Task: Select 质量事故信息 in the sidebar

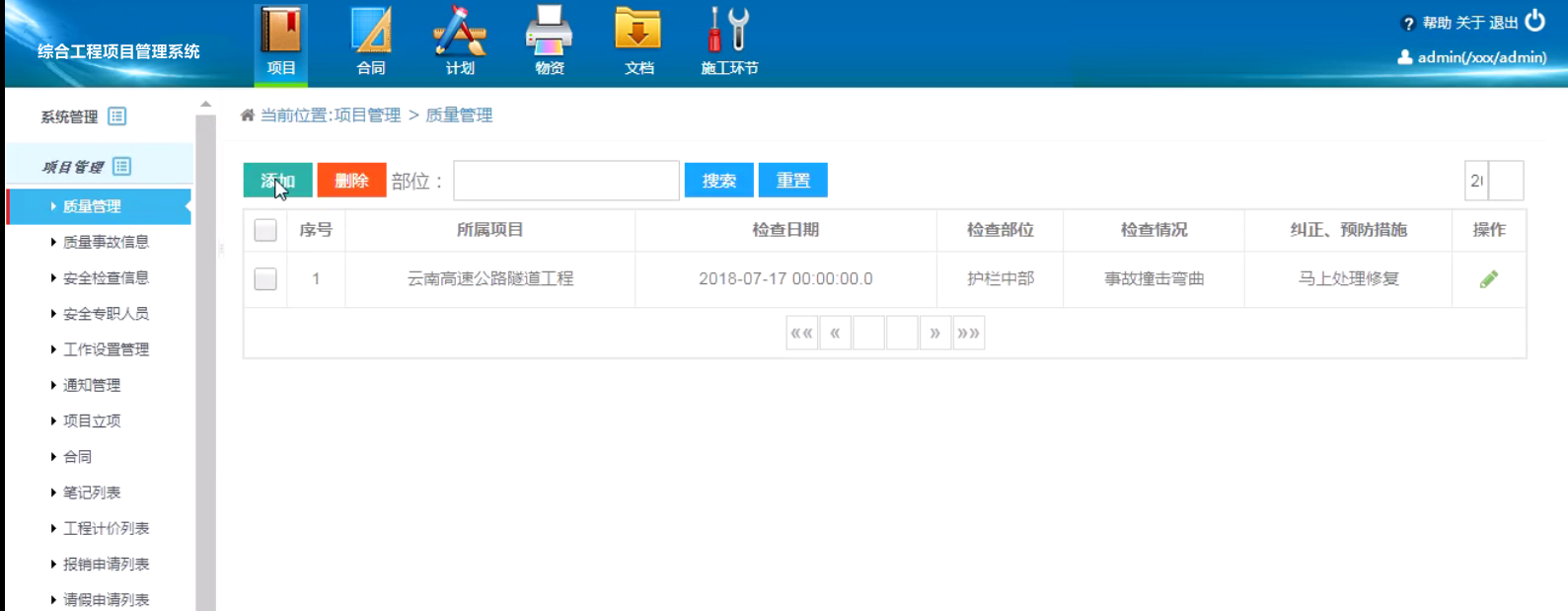Action: click(106, 242)
